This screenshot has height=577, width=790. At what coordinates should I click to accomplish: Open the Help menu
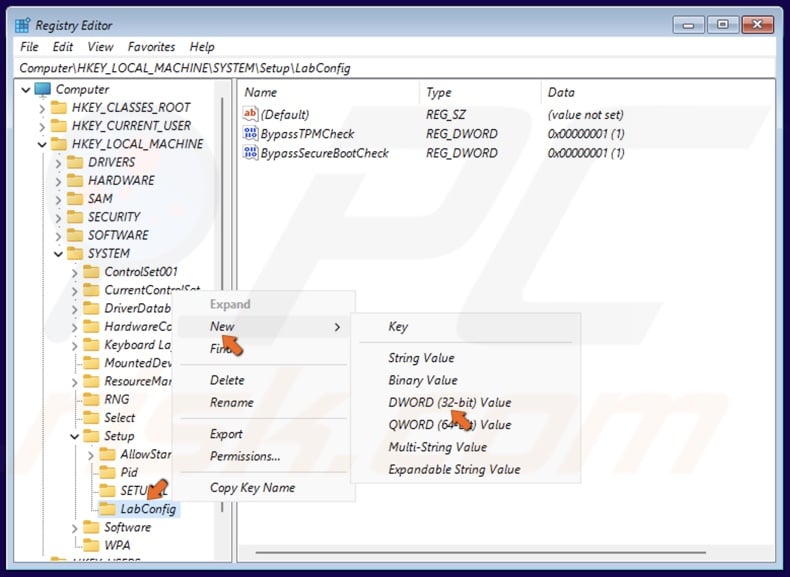tap(202, 47)
